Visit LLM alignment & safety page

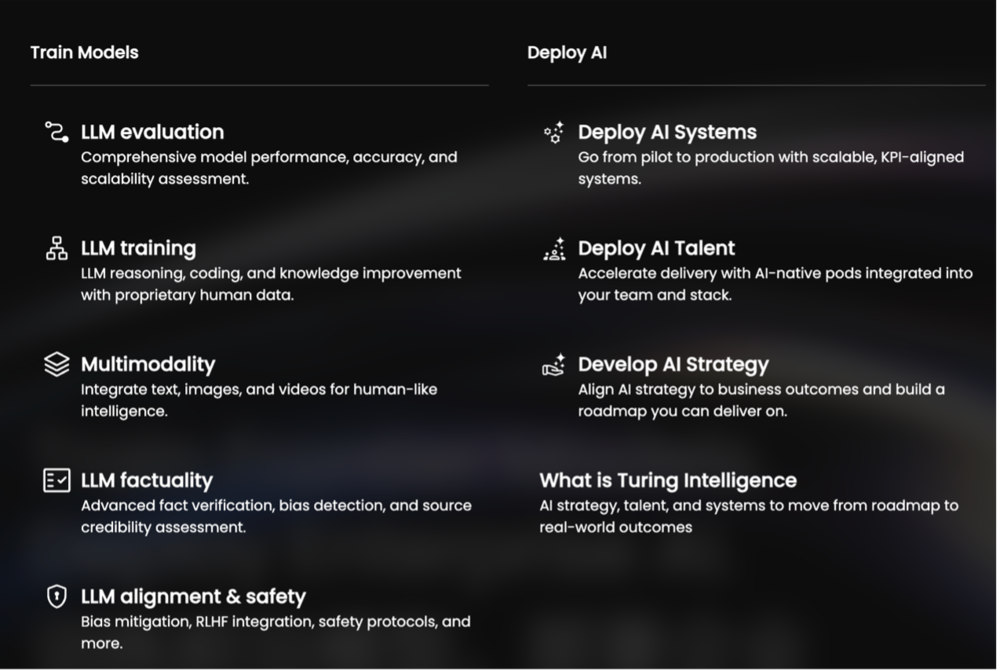tap(193, 597)
